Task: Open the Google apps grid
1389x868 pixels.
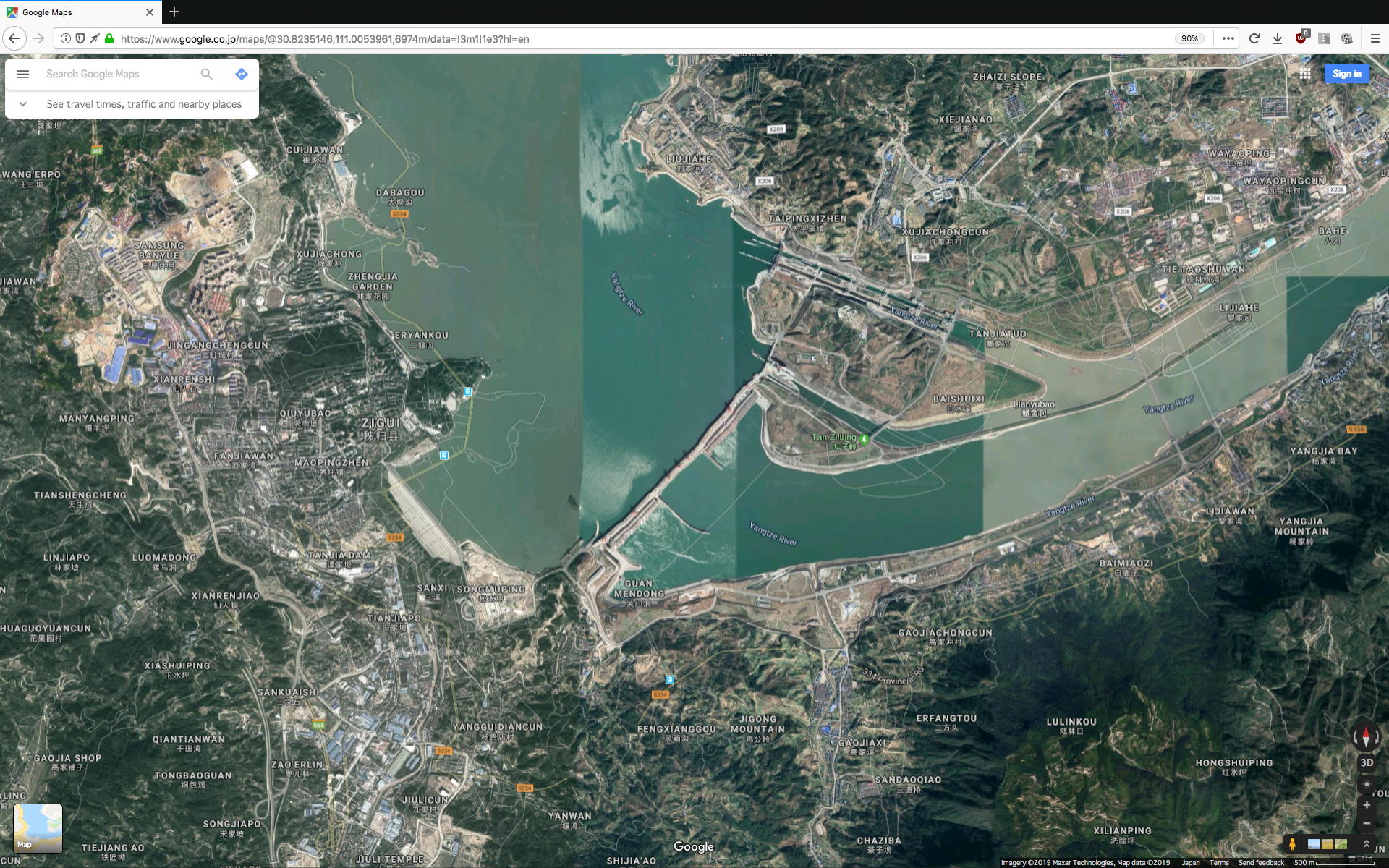Action: point(1304,74)
